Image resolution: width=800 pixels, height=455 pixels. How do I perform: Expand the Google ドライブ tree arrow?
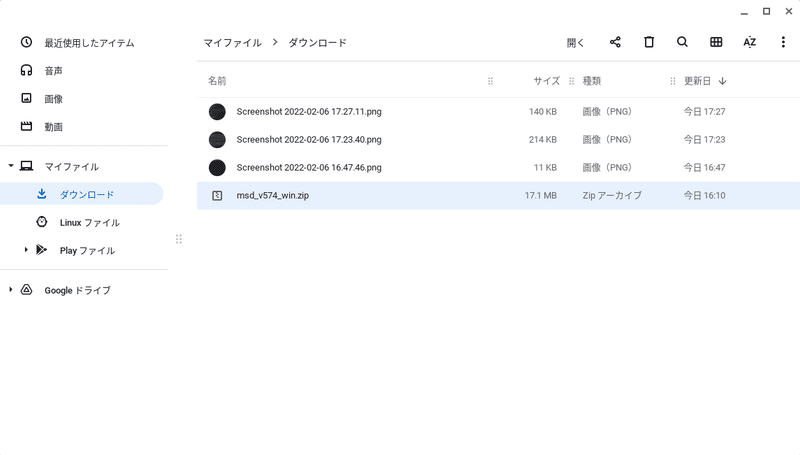point(11,290)
